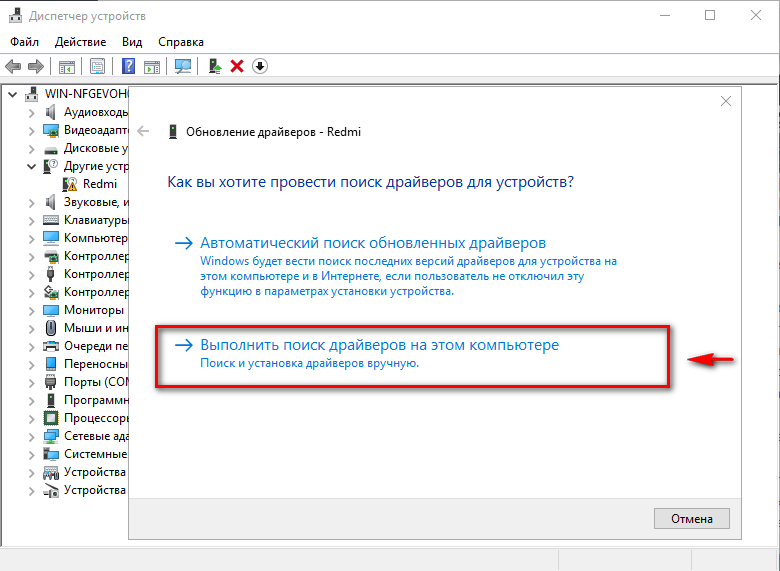Viewport: 780px width, 571px height.
Task: Expand the Клавиатуры category
Action: coord(31,220)
